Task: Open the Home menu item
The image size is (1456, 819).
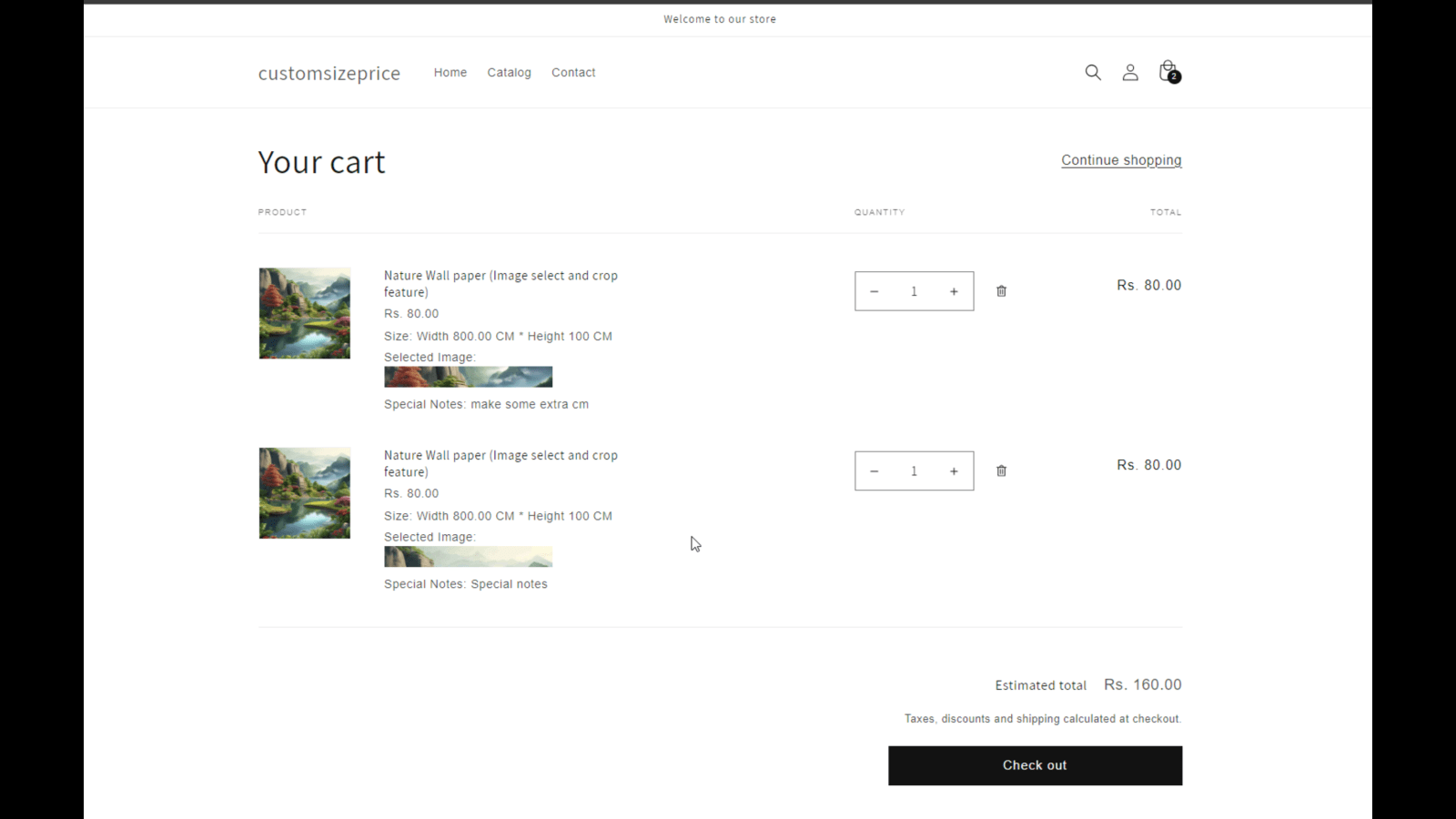Action: 450,72
